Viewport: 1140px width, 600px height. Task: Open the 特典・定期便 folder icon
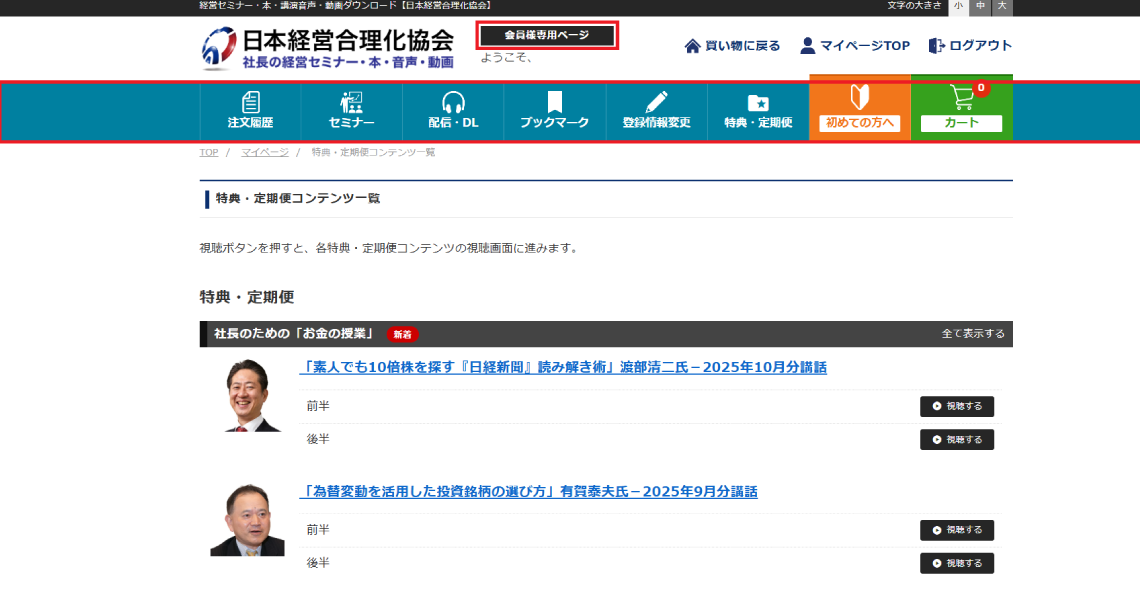(x=758, y=103)
